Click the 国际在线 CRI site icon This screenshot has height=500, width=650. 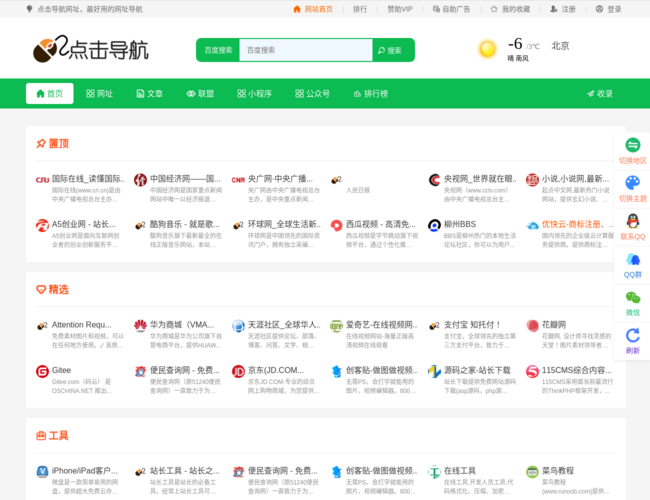point(42,180)
